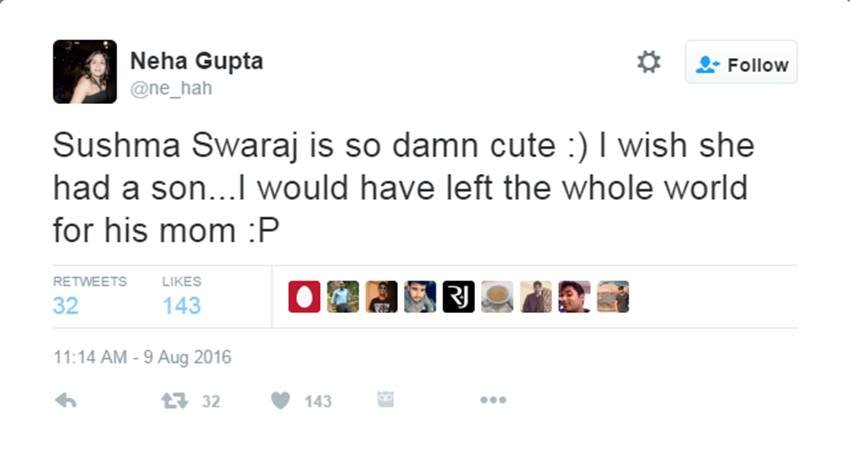Open the last avatar in likers row
This screenshot has width=850, height=454.
click(x=613, y=297)
